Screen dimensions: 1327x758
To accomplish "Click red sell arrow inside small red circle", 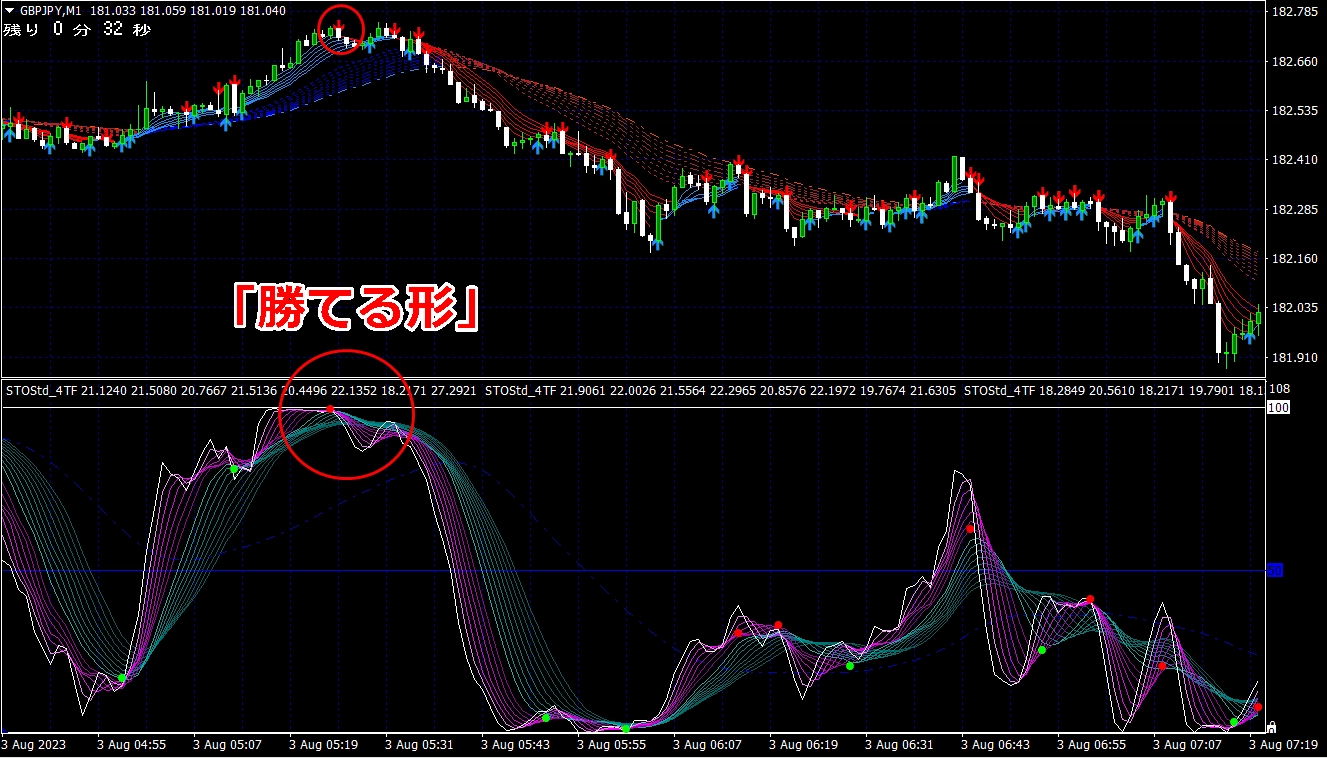I will [338, 23].
